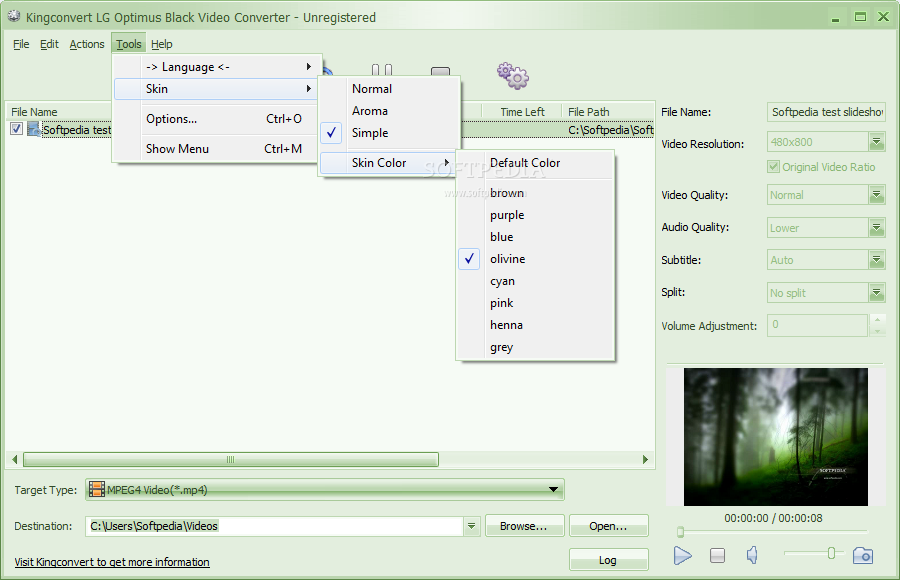Visit Kingconvert to get more information link

(112, 562)
